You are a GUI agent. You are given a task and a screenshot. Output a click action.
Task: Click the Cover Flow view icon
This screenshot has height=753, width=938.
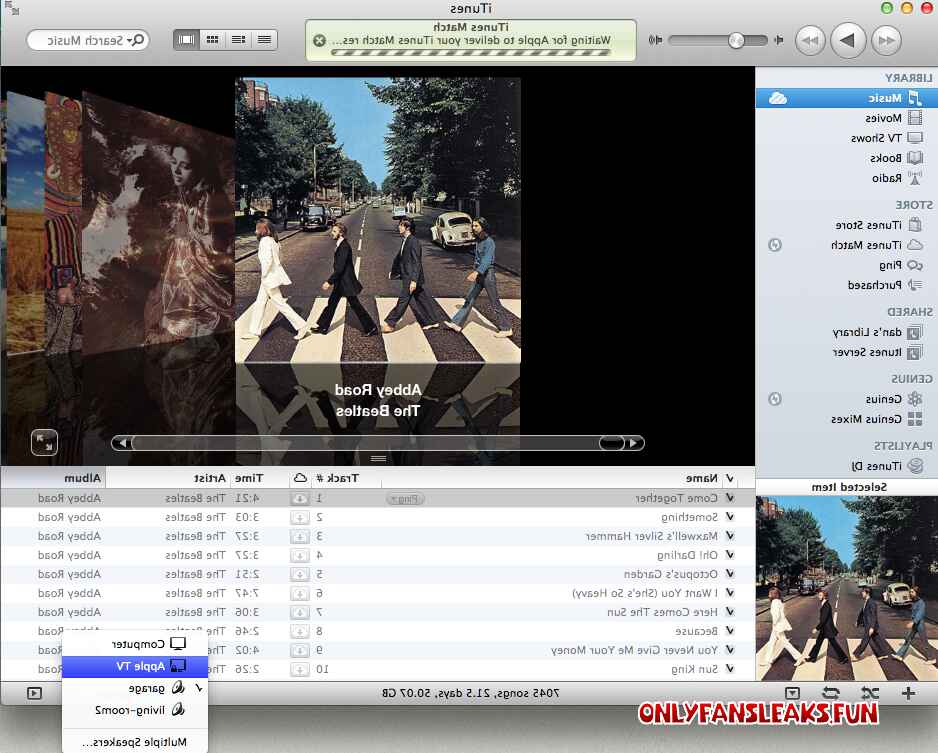(x=186, y=39)
